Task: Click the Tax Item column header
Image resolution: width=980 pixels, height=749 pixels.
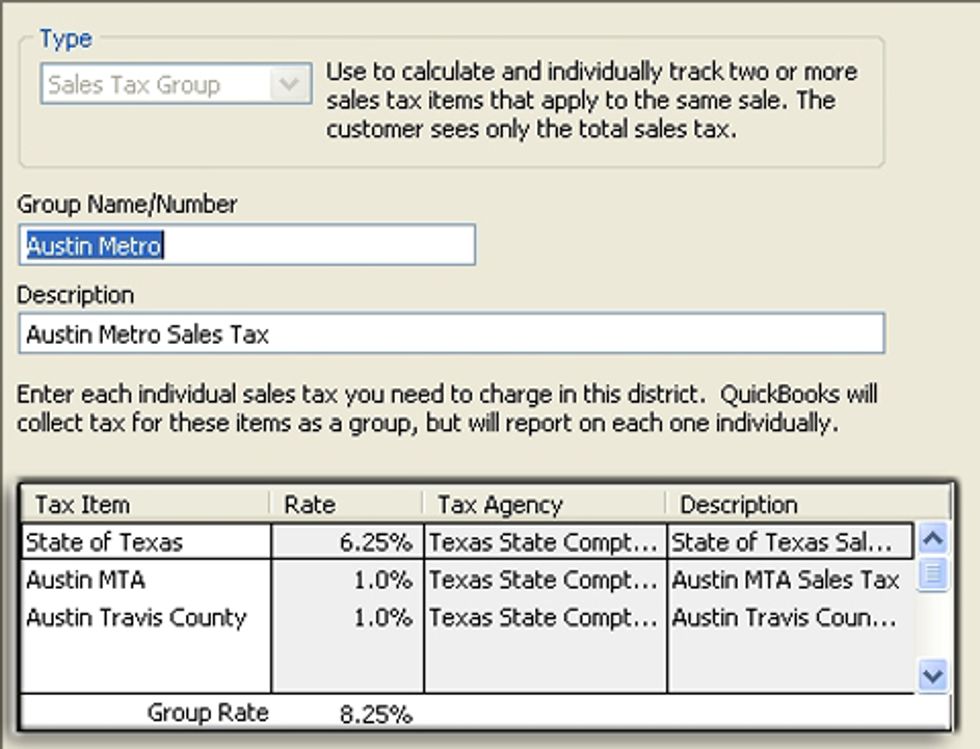Action: (70, 504)
